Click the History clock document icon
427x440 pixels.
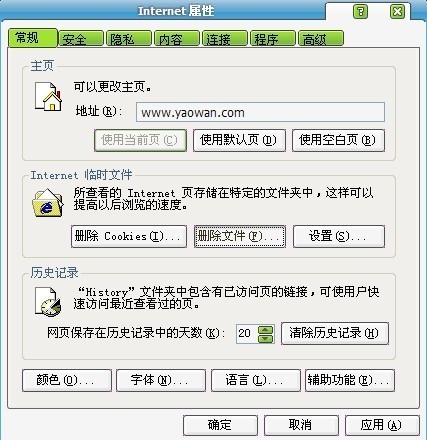48,302
